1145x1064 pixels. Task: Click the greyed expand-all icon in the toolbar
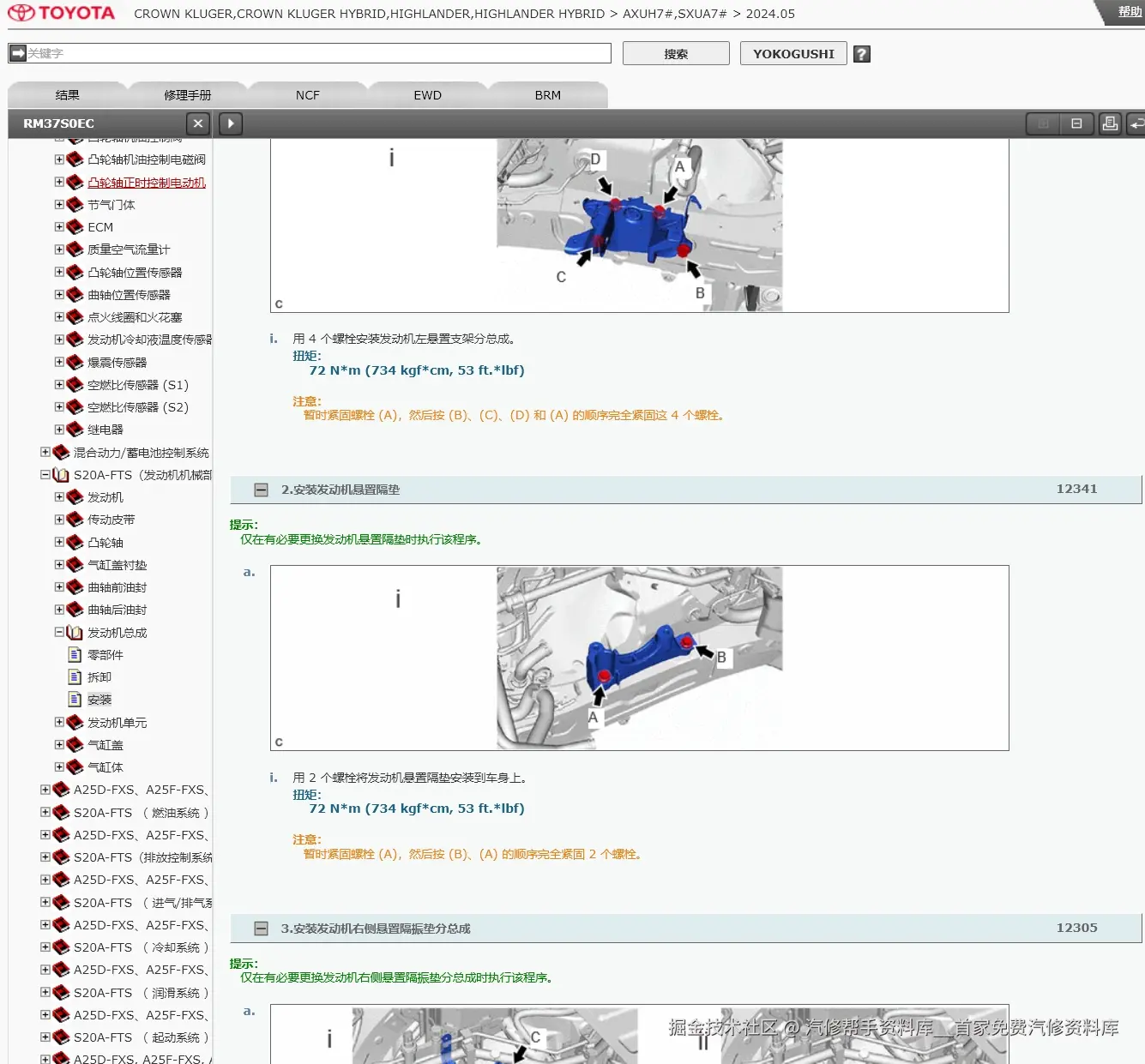click(x=1044, y=123)
